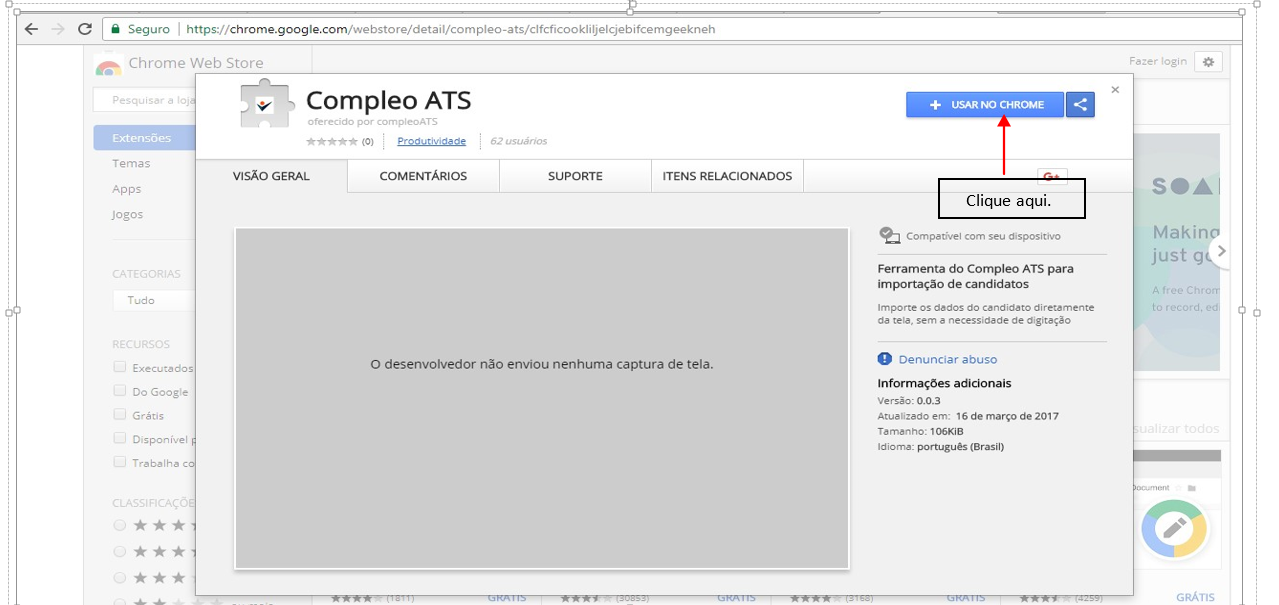Click the 'Importe os dados do candidato' paragraph
1279x605 pixels.
pyautogui.click(x=986, y=314)
